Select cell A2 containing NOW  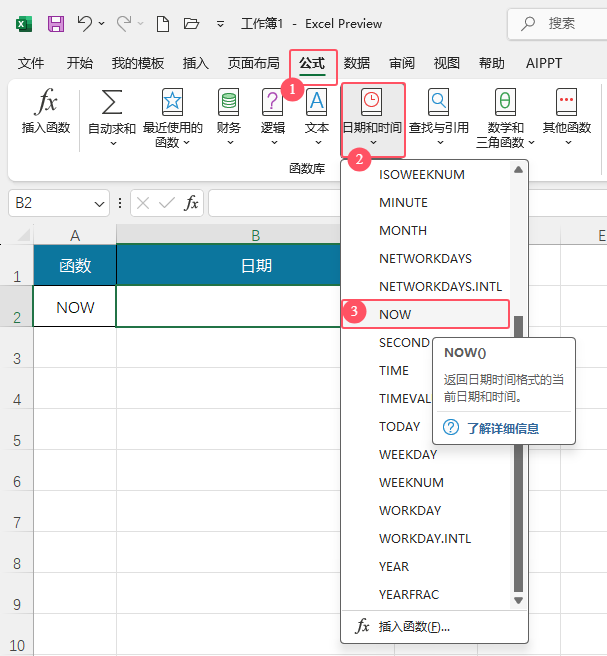[x=75, y=306]
